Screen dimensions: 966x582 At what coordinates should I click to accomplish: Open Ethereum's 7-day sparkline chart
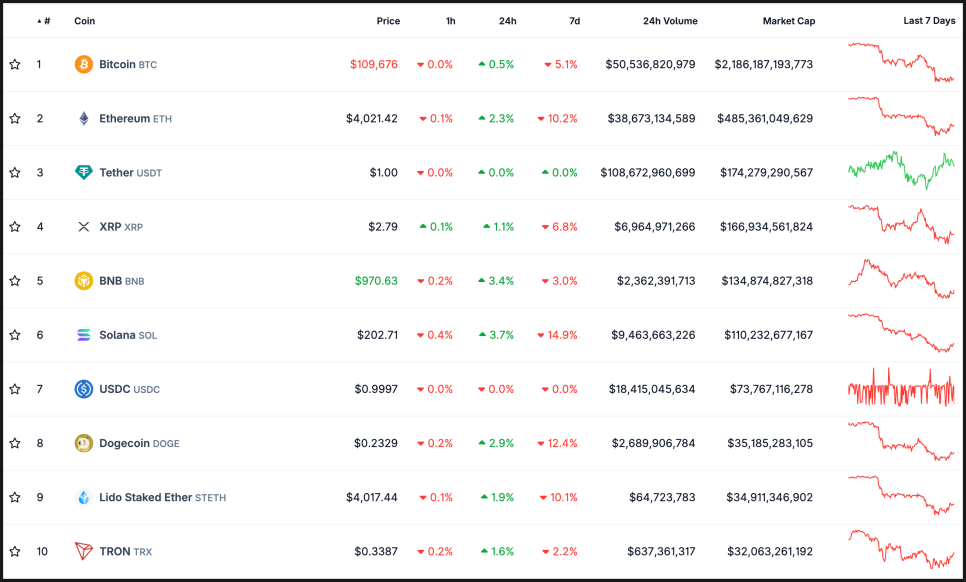(901, 116)
